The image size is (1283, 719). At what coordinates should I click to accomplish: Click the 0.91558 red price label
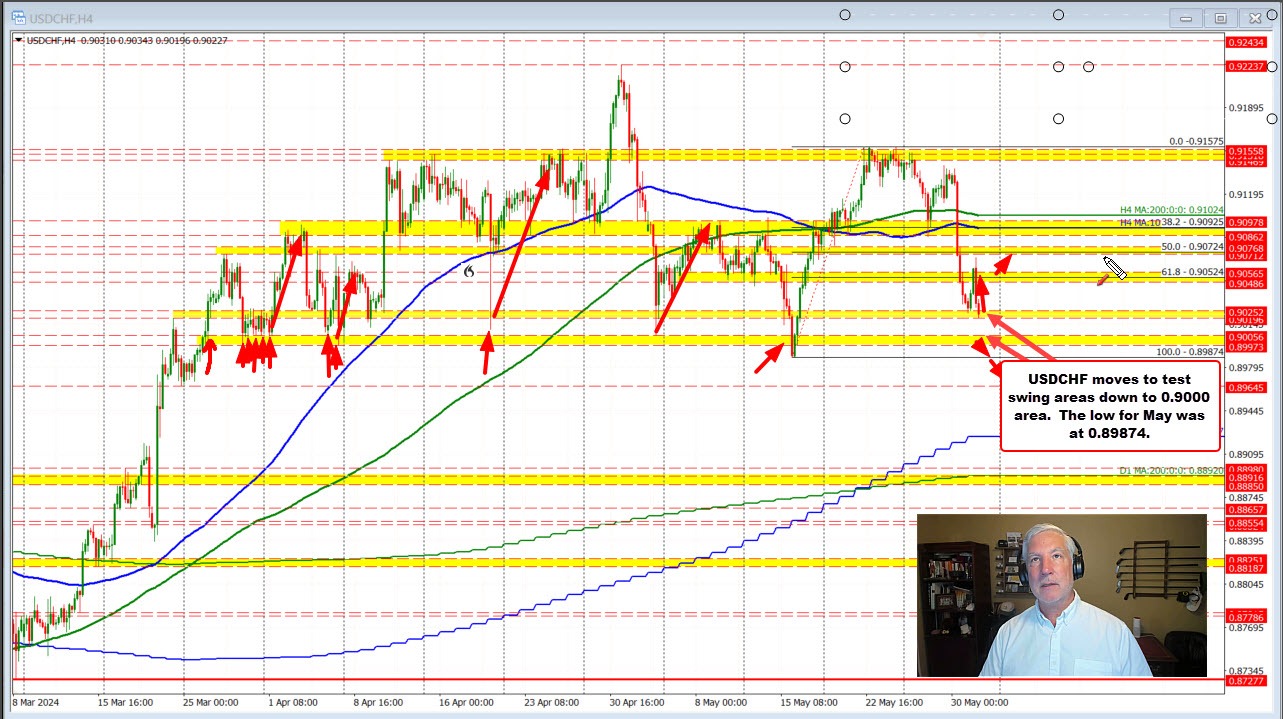1246,150
